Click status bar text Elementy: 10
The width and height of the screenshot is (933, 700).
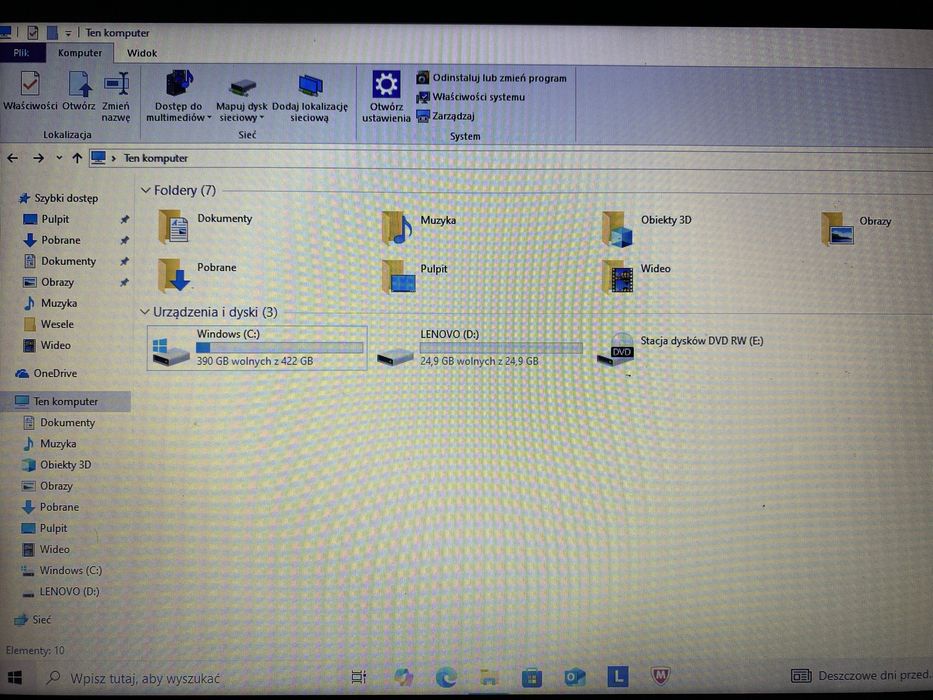click(x=35, y=651)
